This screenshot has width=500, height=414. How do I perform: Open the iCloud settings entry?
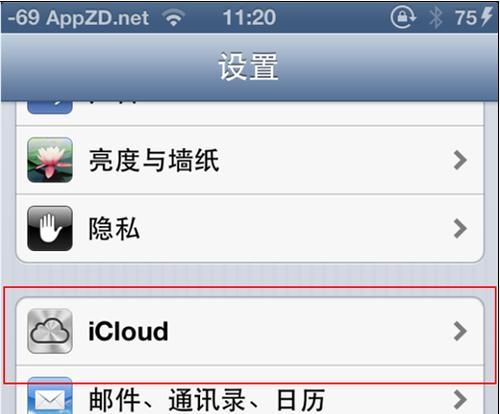(250, 331)
